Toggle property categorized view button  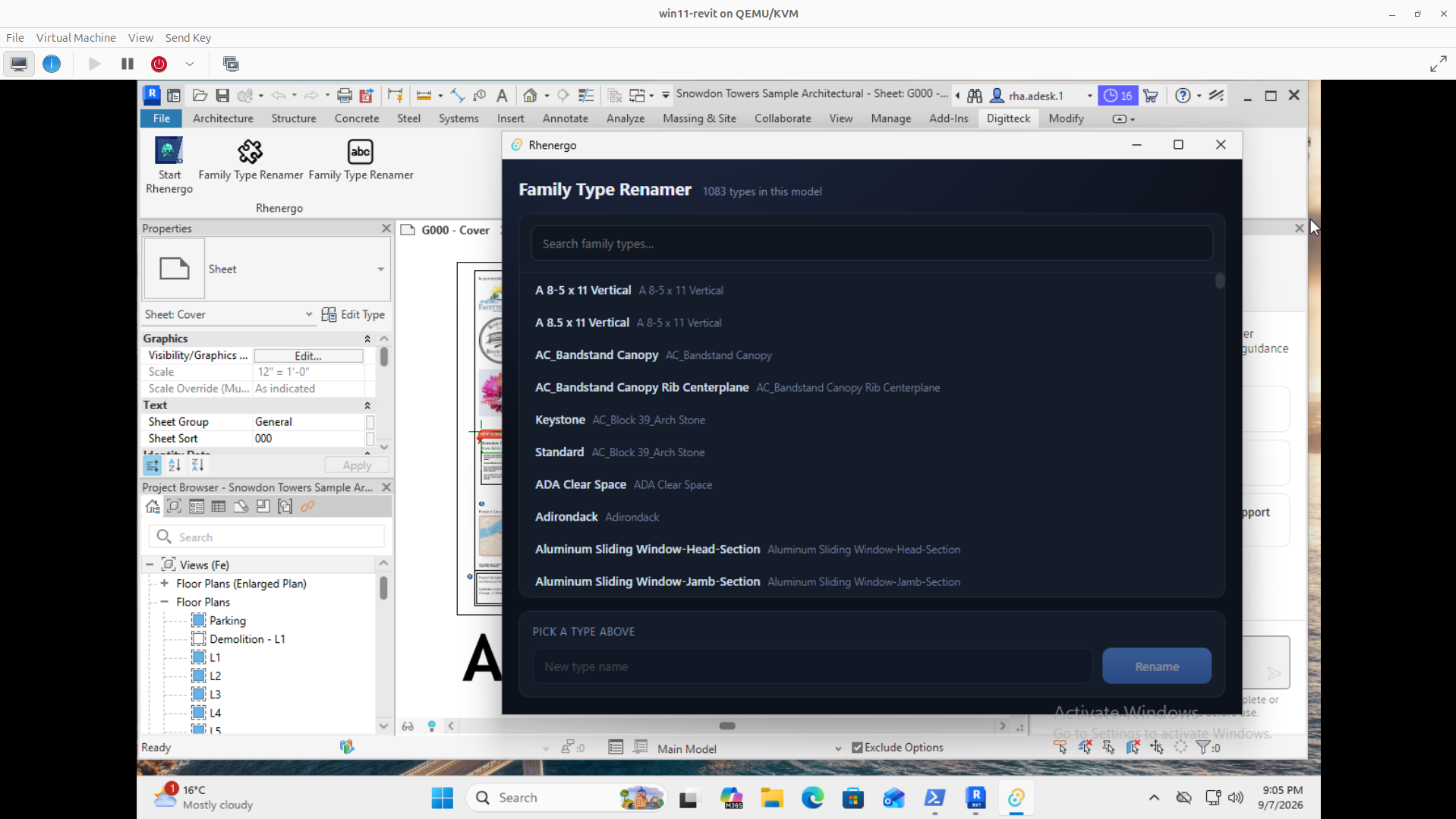[152, 465]
